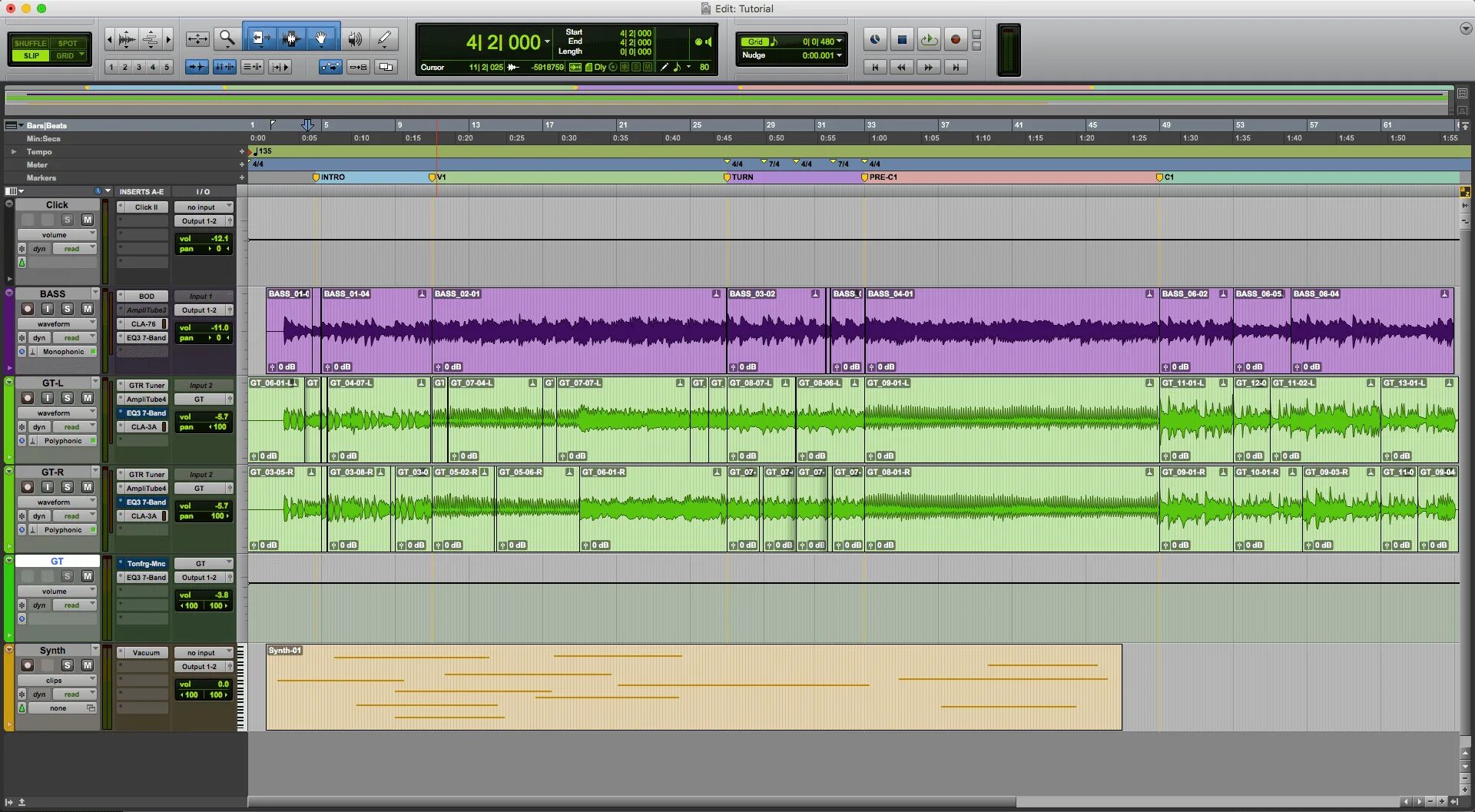1475x812 pixels.
Task: Open main counter format dropdown arrow
Action: click(x=547, y=41)
